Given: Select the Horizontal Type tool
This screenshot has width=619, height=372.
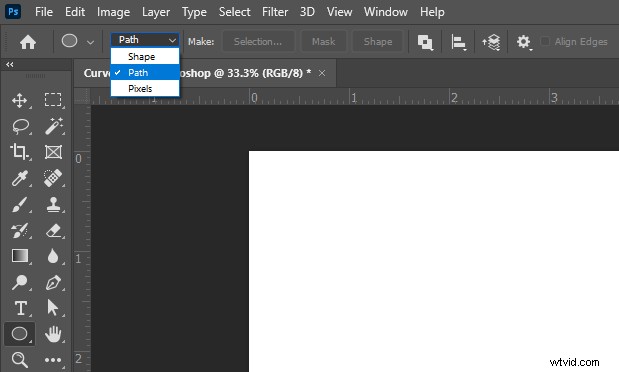Looking at the screenshot, I should click(21, 308).
